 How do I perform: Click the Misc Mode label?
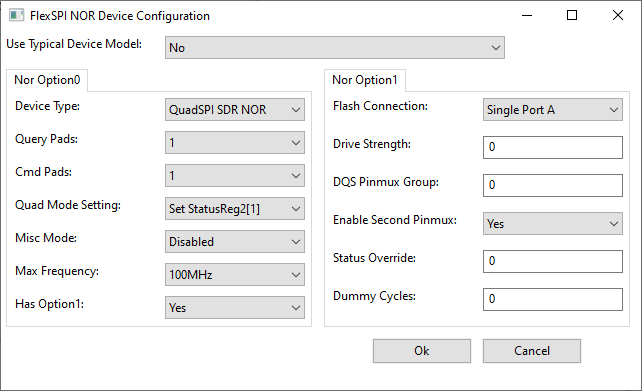point(46,238)
